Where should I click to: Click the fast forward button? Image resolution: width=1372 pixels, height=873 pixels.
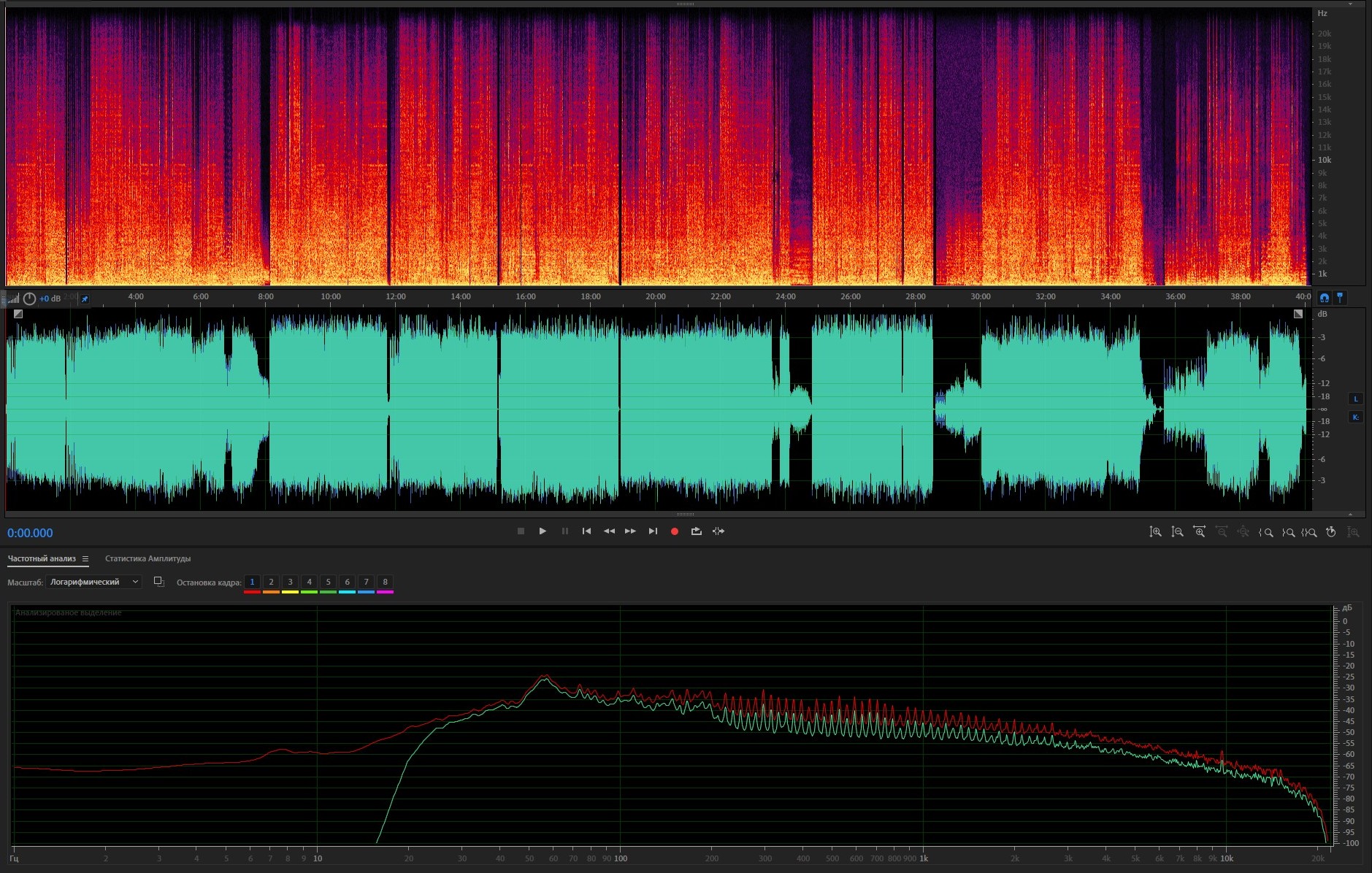tap(630, 531)
